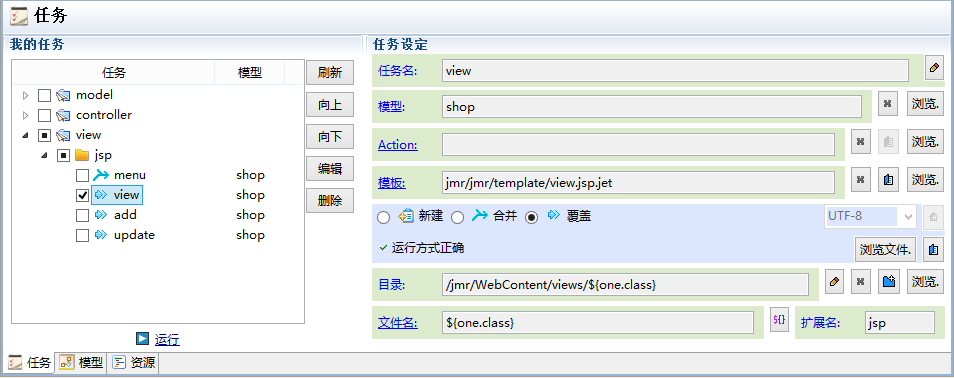954x378 pixels.
Task: Toggle the view parent task checkbox
Action: tap(44, 135)
